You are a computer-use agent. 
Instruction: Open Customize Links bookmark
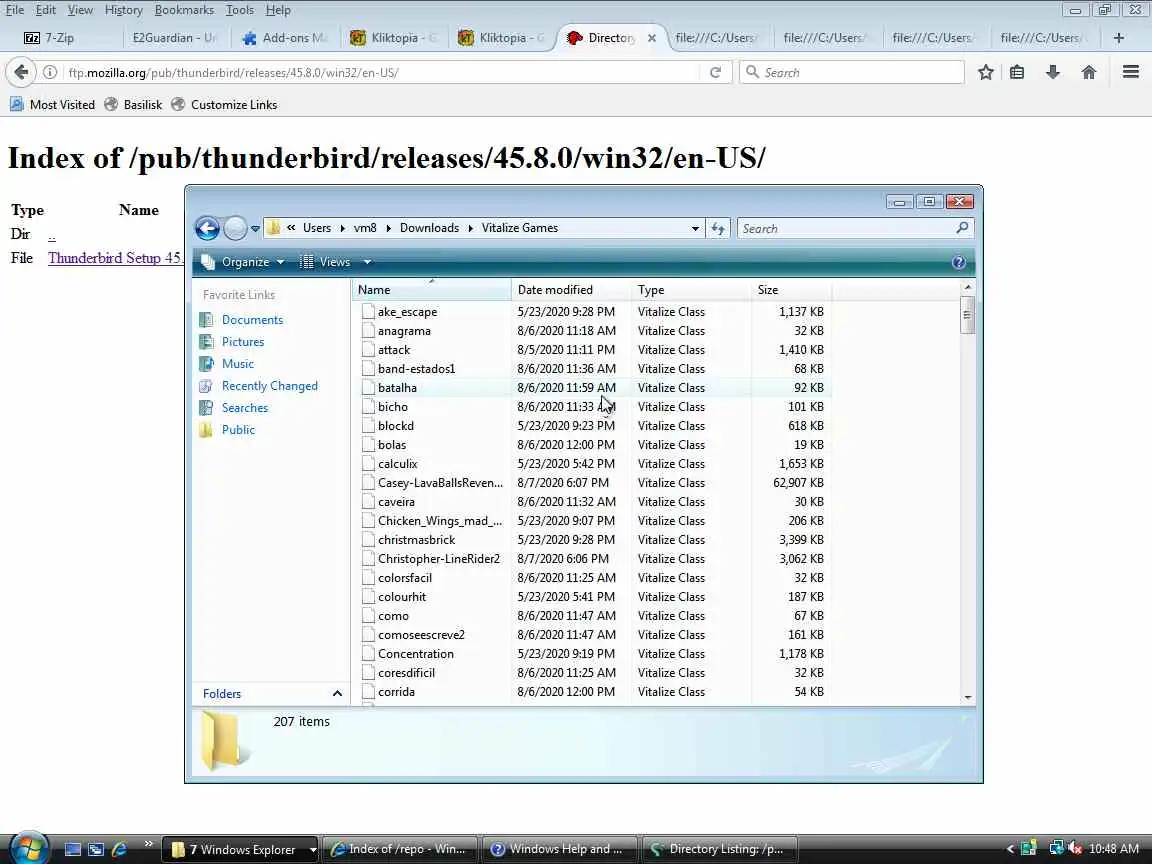click(224, 104)
